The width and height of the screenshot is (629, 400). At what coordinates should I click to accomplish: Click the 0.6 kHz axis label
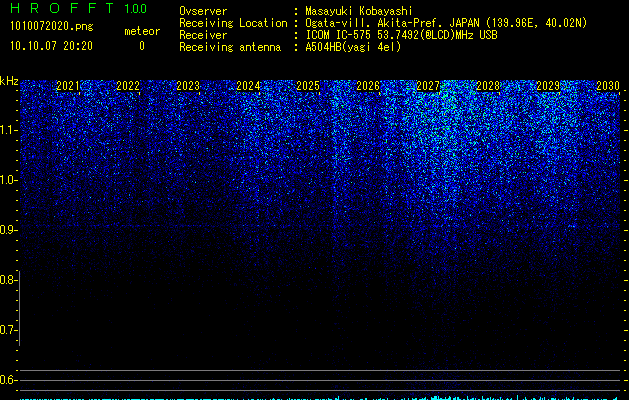(x=7, y=380)
